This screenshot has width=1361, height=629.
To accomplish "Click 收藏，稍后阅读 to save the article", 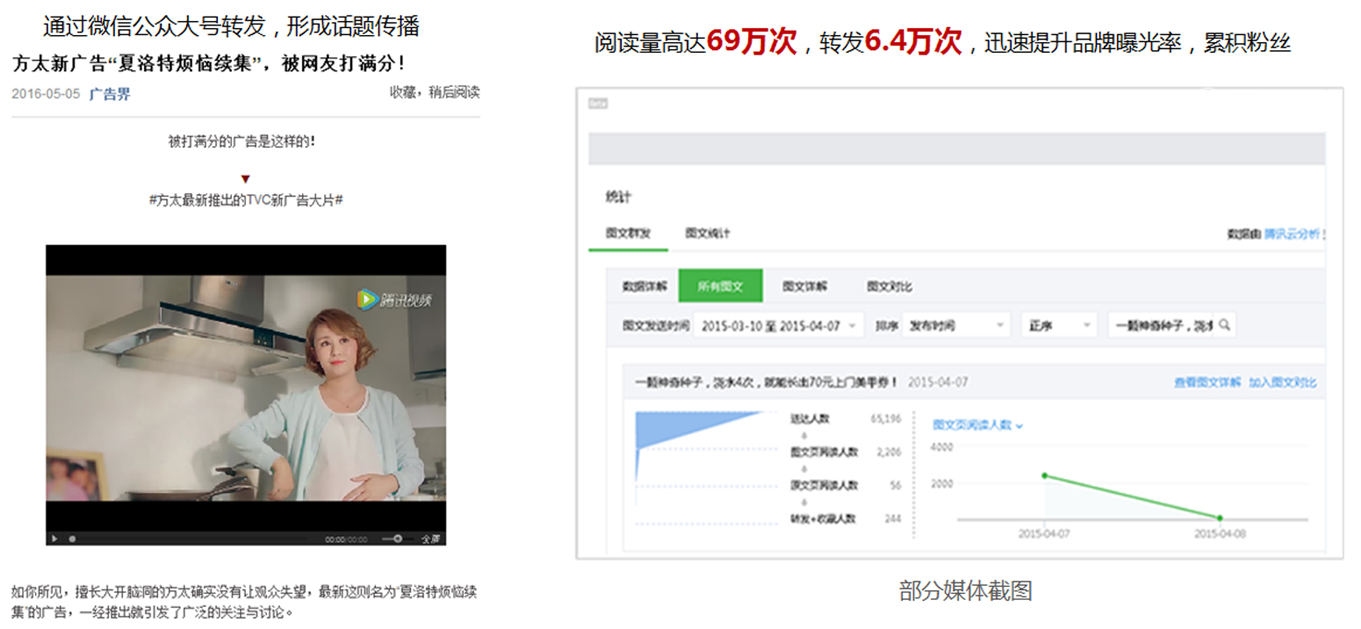I will coord(435,92).
